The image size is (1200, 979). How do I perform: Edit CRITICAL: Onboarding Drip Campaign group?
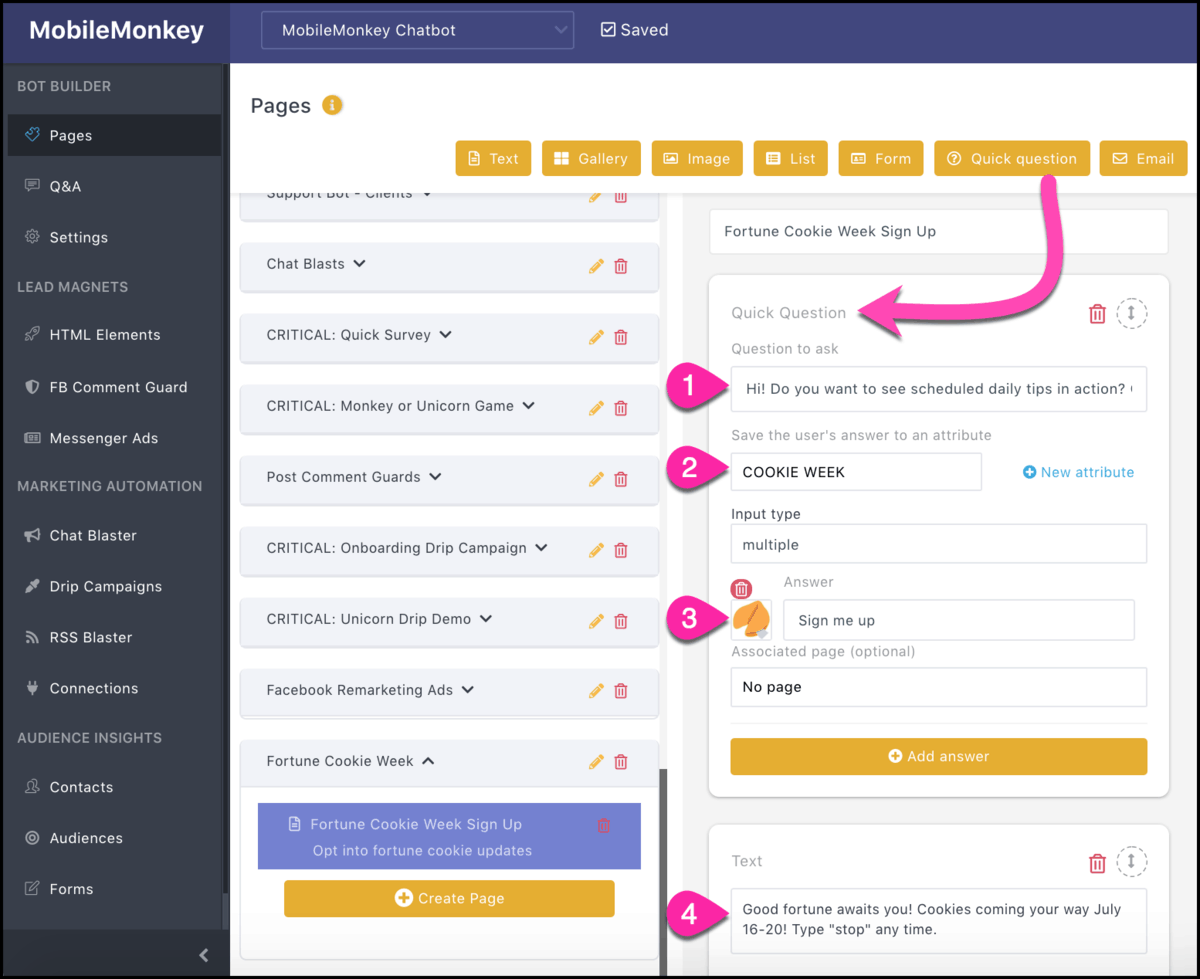(596, 550)
